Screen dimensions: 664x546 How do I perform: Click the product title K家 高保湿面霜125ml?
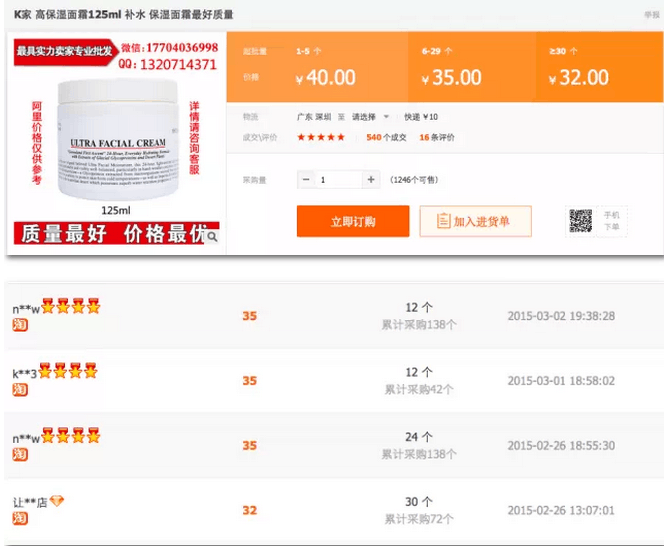click(124, 14)
